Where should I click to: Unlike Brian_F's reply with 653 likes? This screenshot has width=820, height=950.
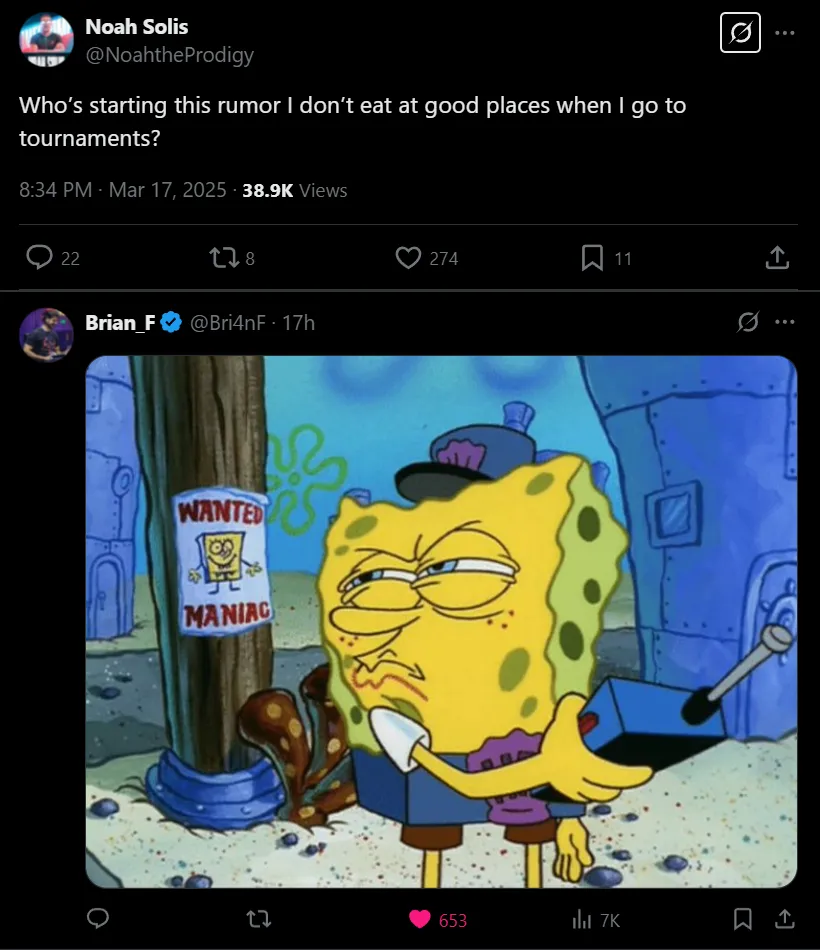[x=421, y=919]
